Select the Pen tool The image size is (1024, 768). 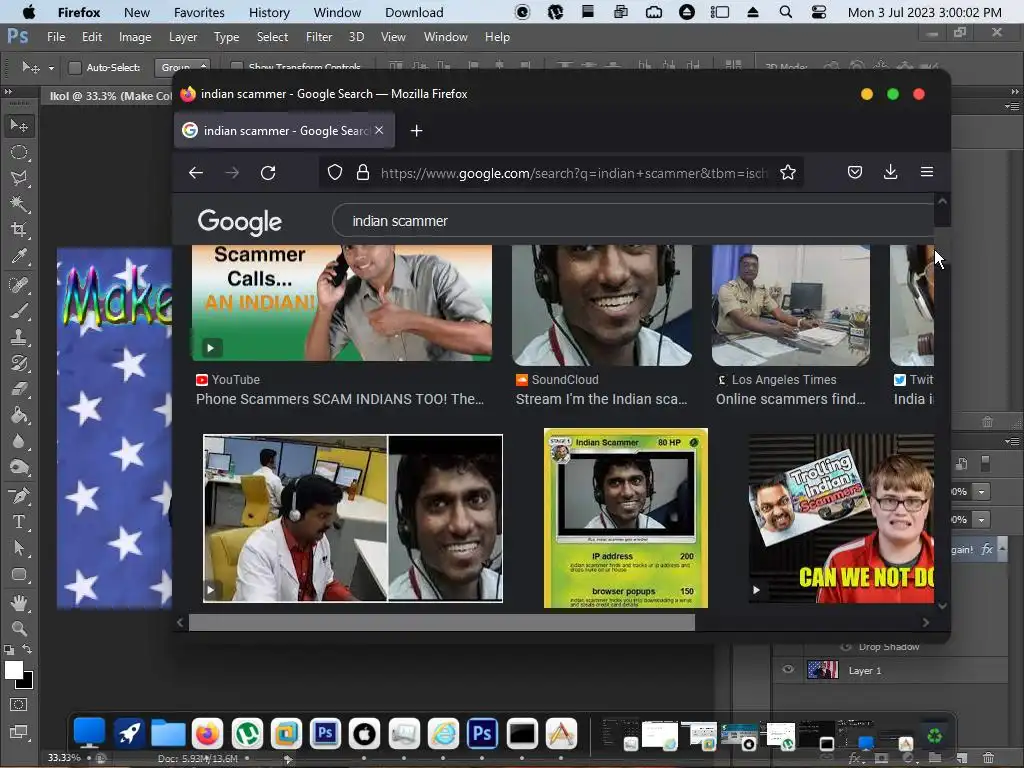coord(19,496)
